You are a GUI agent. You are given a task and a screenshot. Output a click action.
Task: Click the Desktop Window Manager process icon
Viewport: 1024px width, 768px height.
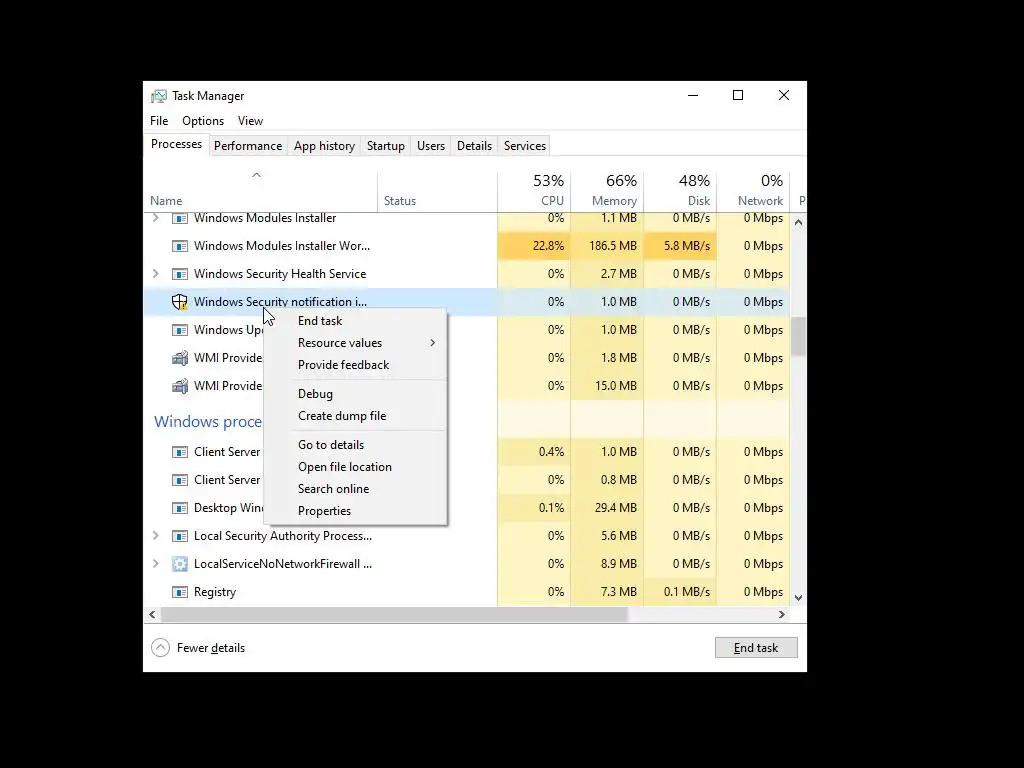[x=180, y=508]
